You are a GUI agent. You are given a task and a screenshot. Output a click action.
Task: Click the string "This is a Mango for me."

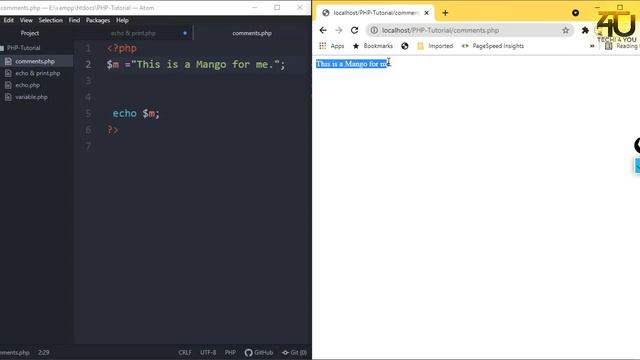(206, 64)
